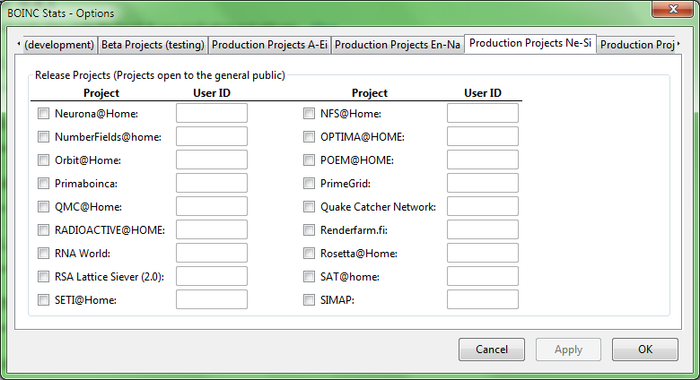Check RADIOACTIVE@HOME project

pyautogui.click(x=43, y=230)
